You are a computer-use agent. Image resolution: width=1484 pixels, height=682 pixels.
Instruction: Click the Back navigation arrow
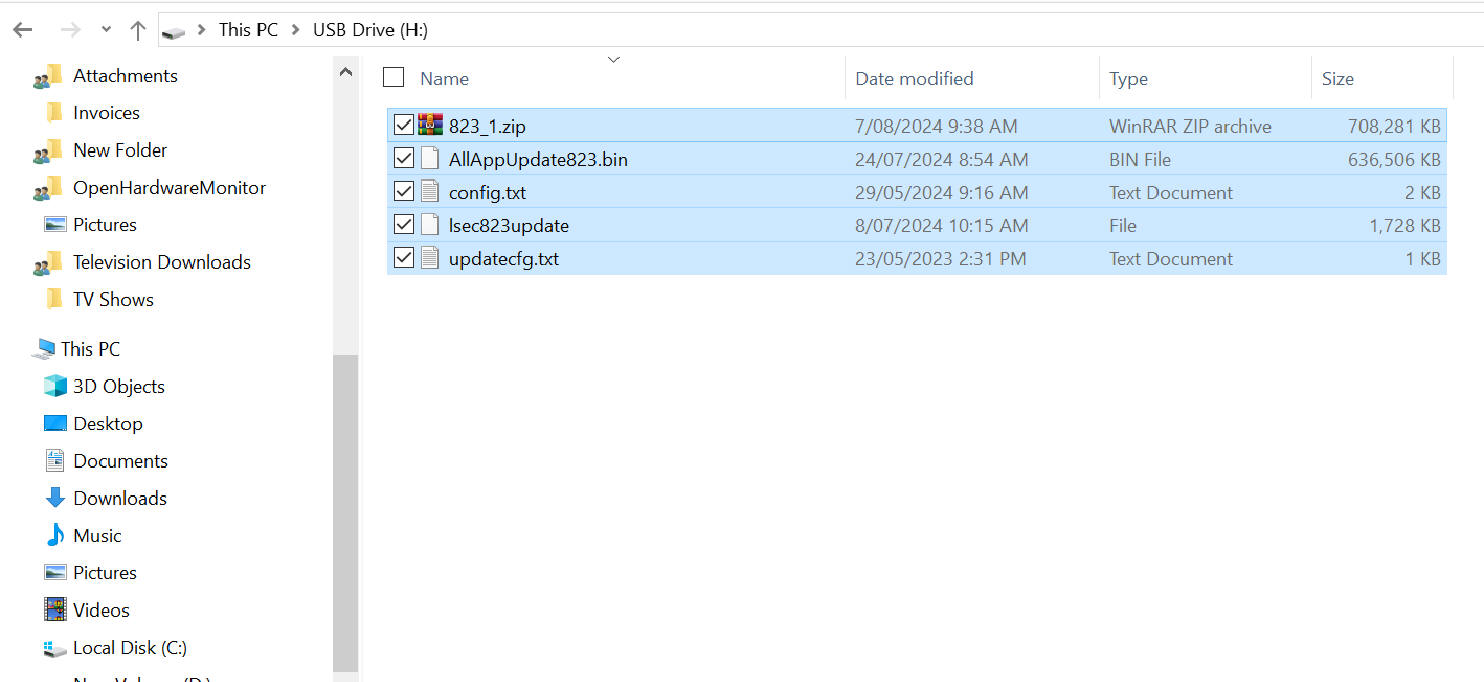point(23,30)
